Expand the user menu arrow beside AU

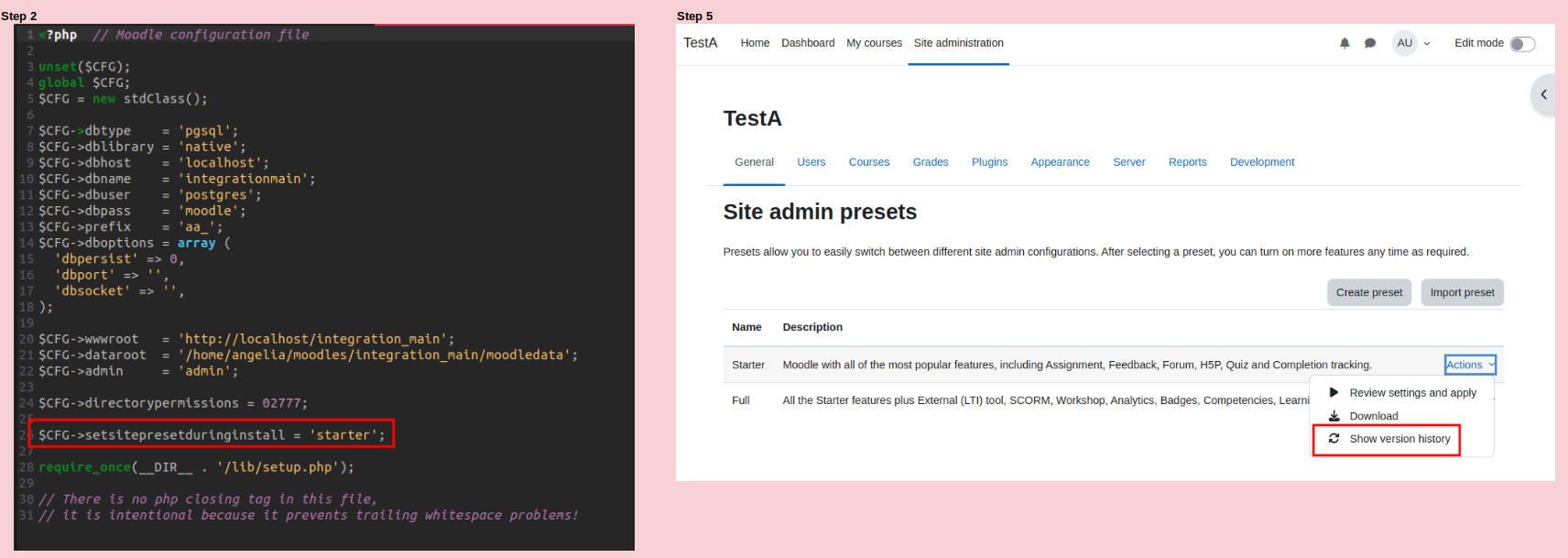(x=1427, y=43)
